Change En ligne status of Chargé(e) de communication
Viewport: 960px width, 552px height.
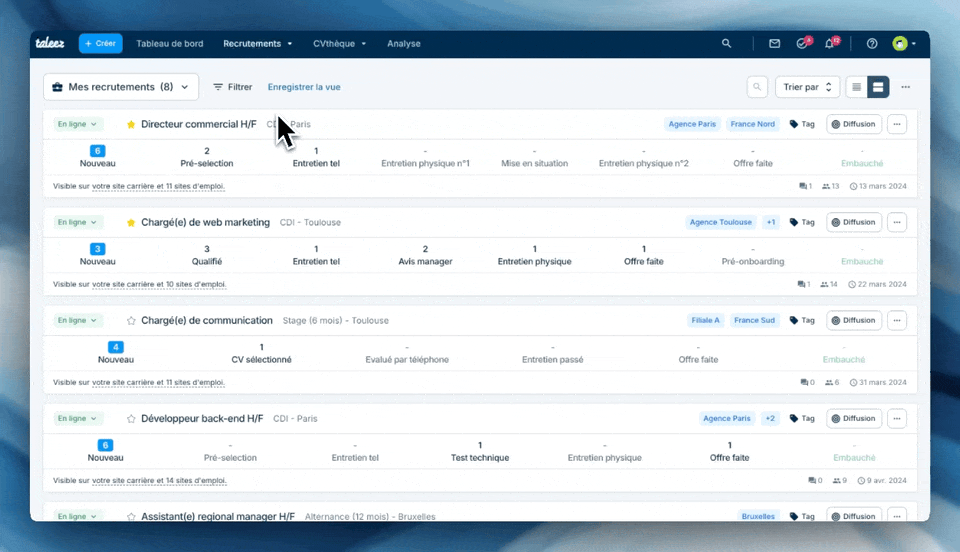[x=77, y=320]
